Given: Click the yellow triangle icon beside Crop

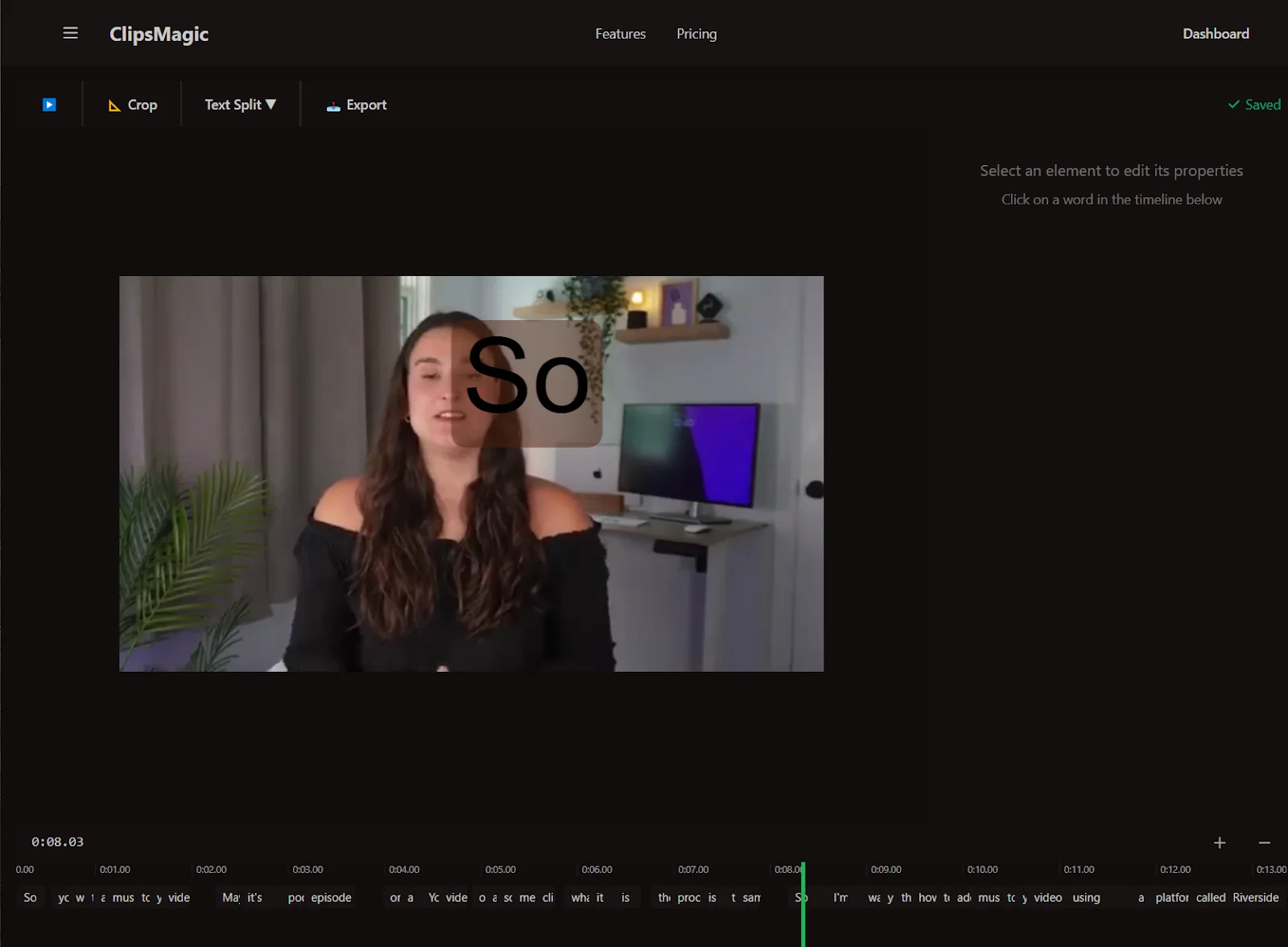Looking at the screenshot, I should [113, 105].
